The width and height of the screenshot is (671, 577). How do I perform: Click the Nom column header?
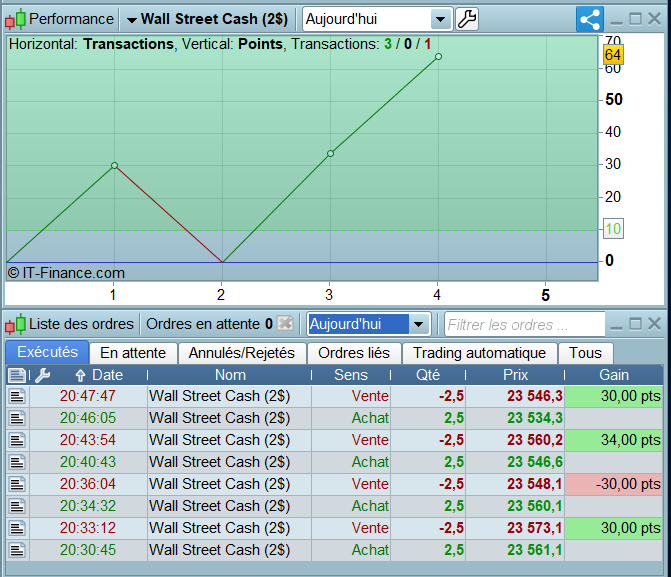230,375
